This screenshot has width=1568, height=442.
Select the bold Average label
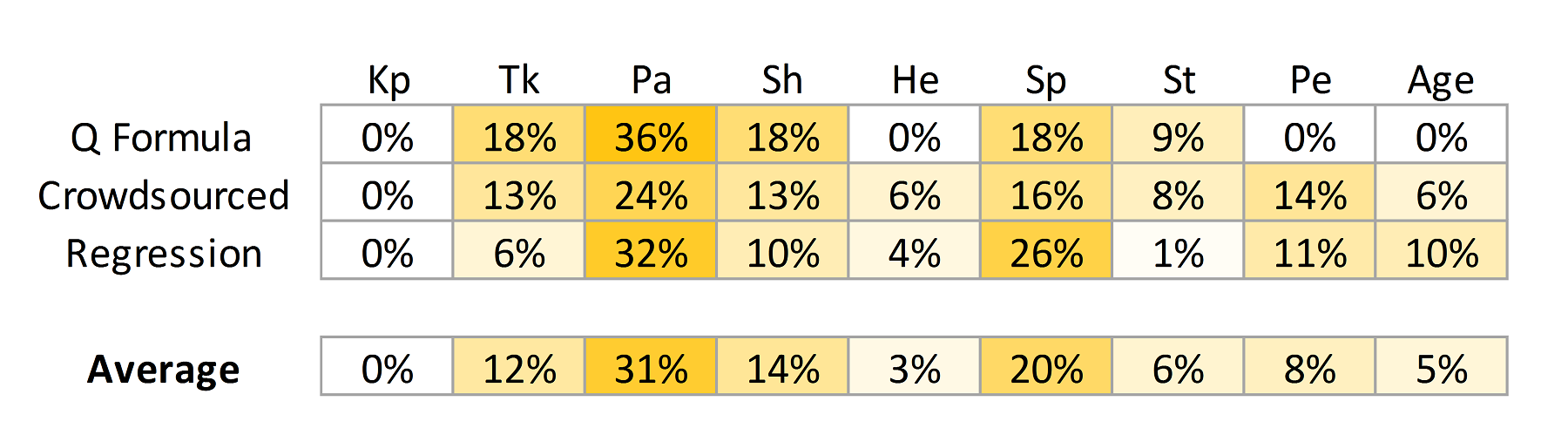[164, 369]
